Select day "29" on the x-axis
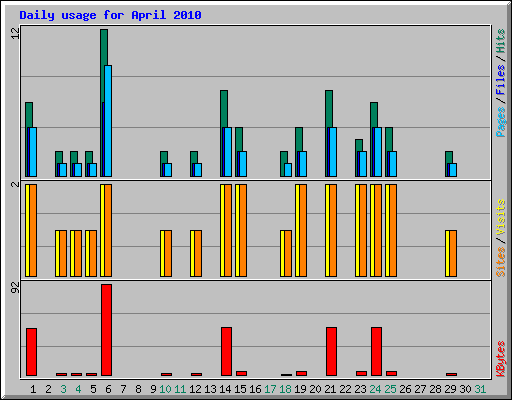 [450, 389]
